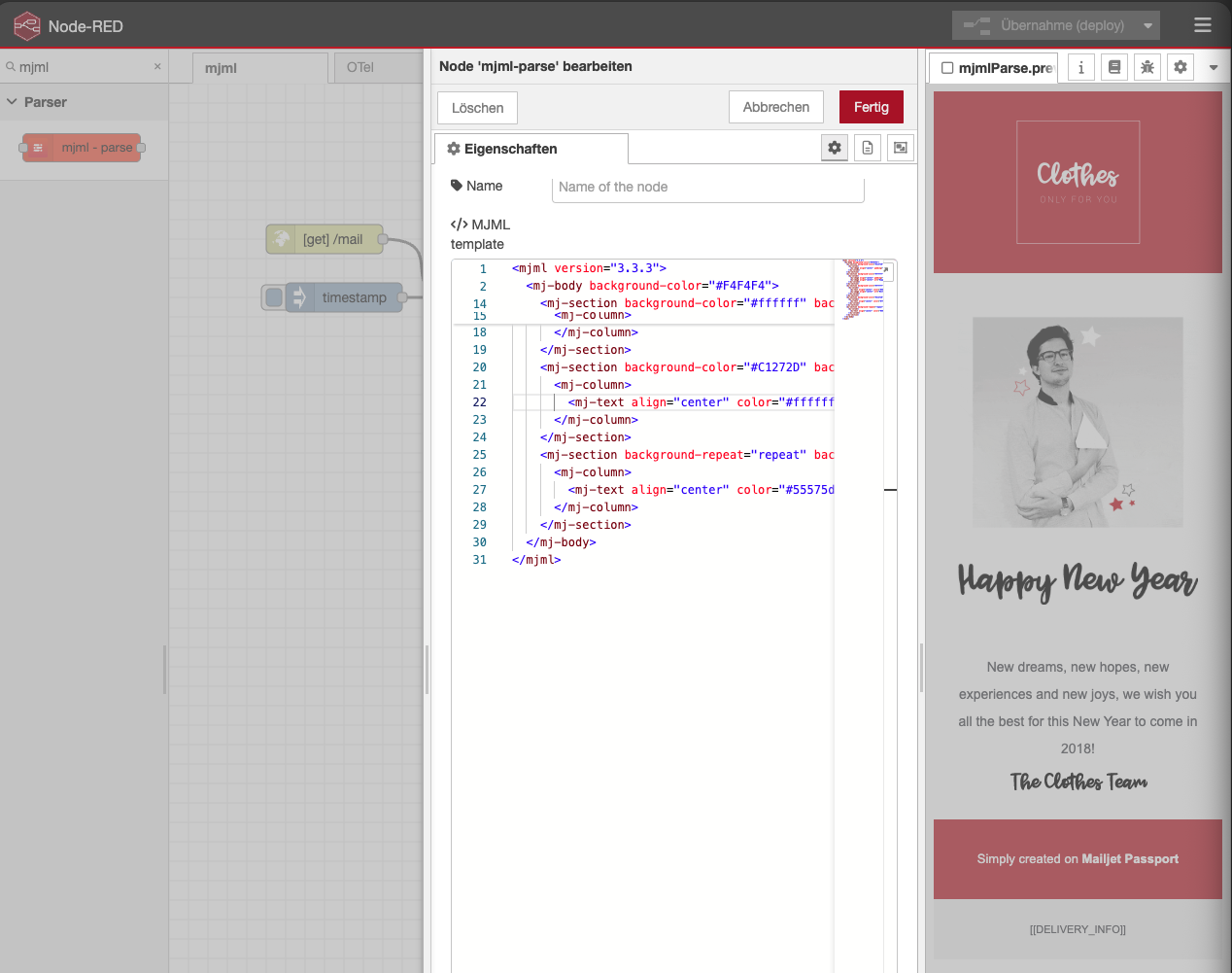The image size is (1232, 973).
Task: Open the information sidebar panel
Action: point(1080,67)
